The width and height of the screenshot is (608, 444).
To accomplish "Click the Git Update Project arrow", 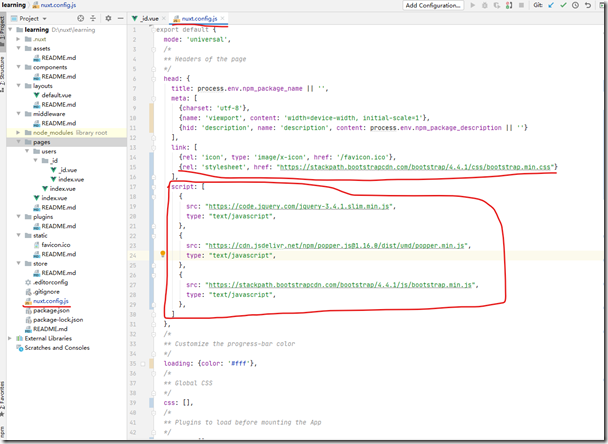I will coord(551,5).
